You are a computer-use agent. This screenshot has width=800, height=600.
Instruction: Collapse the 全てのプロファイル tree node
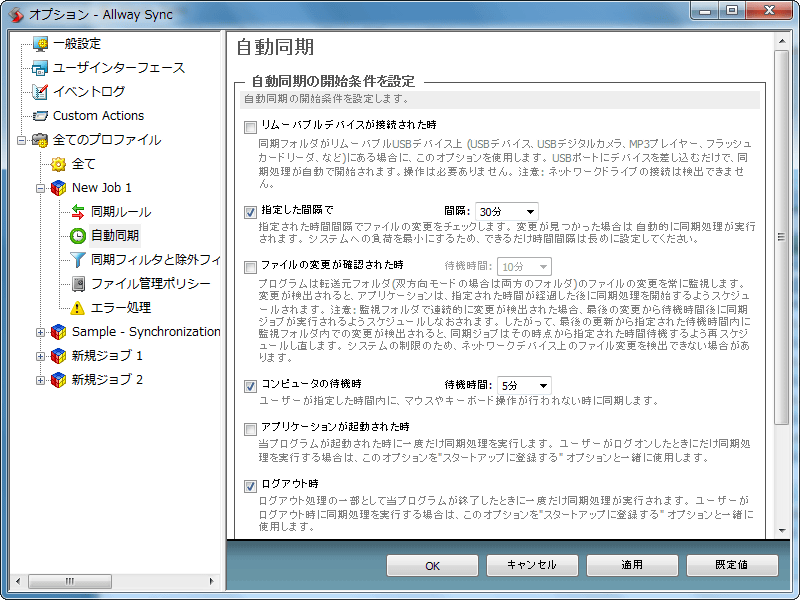pyautogui.click(x=21, y=140)
